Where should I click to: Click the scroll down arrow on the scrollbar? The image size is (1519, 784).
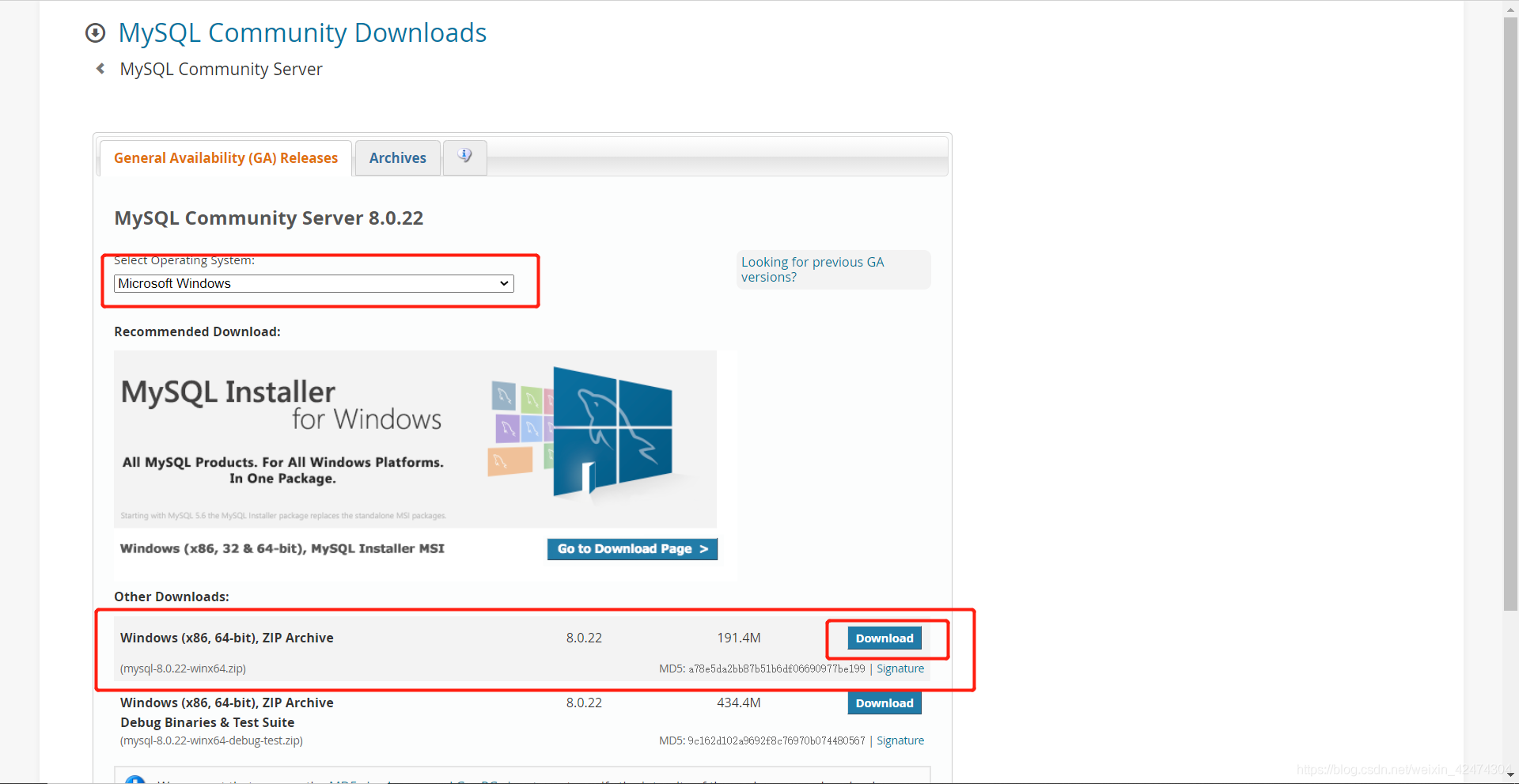(x=1510, y=775)
